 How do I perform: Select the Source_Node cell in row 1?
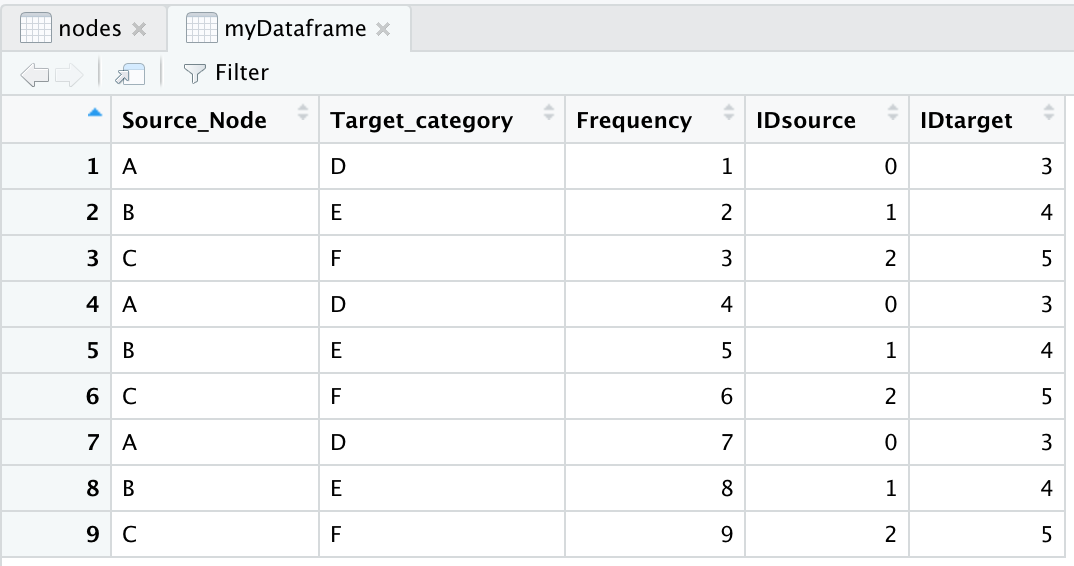coord(214,167)
